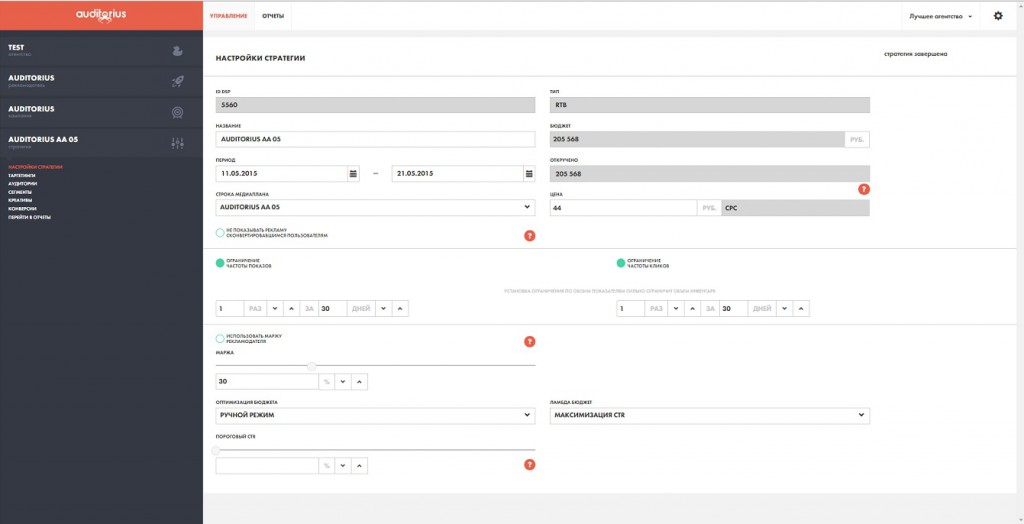Toggle 'Ограничение частоты показов' off
The image size is (1024, 524).
click(220, 264)
